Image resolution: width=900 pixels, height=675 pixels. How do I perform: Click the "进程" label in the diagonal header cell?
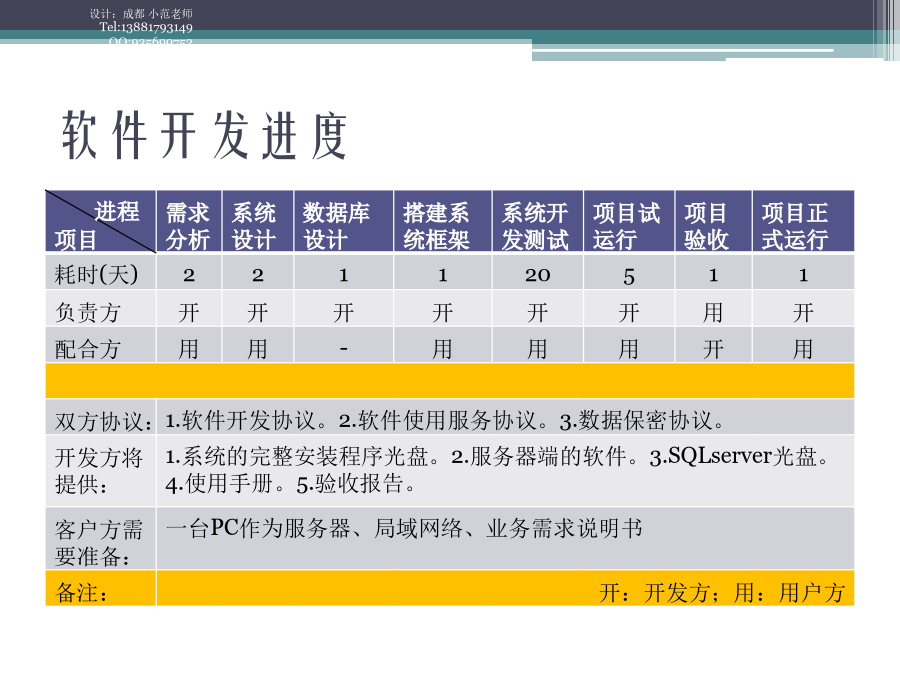[x=117, y=211]
